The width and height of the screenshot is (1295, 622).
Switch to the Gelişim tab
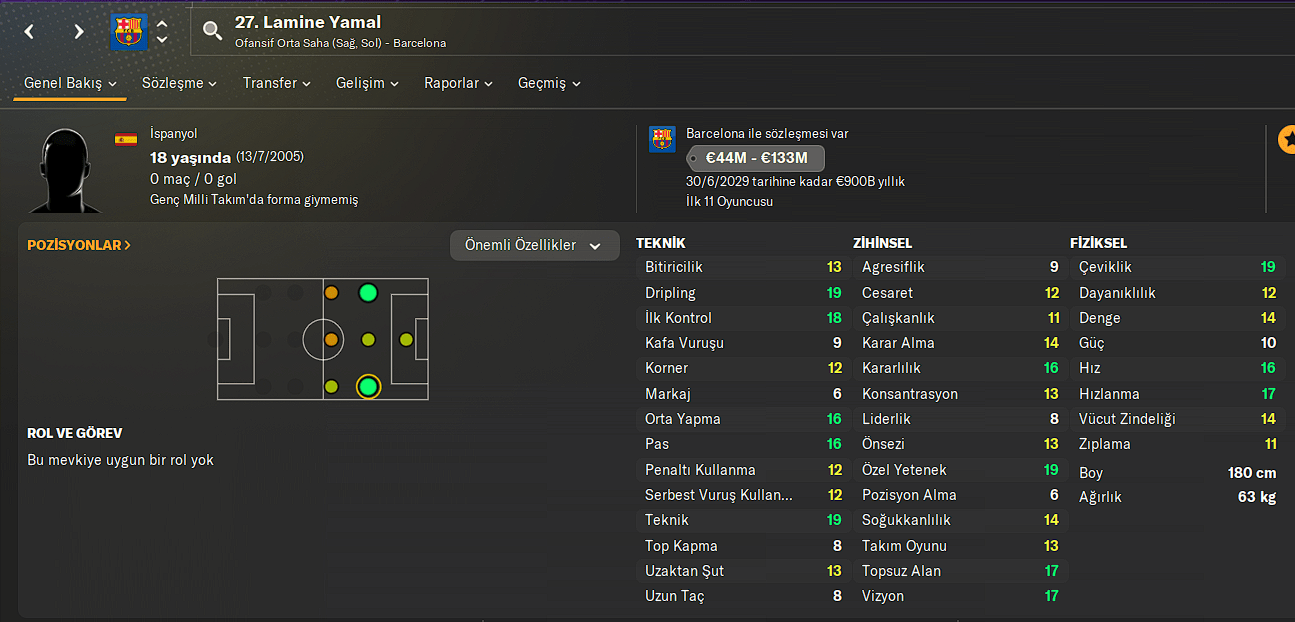pos(367,84)
